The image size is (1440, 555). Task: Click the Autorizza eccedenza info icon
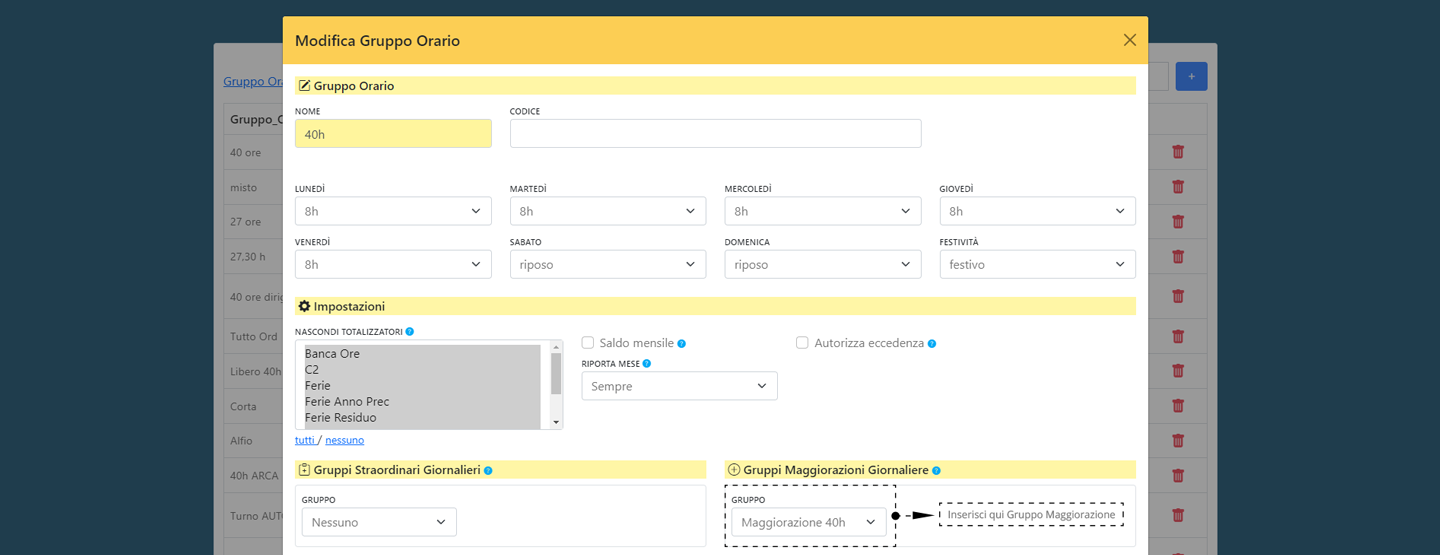pos(932,343)
